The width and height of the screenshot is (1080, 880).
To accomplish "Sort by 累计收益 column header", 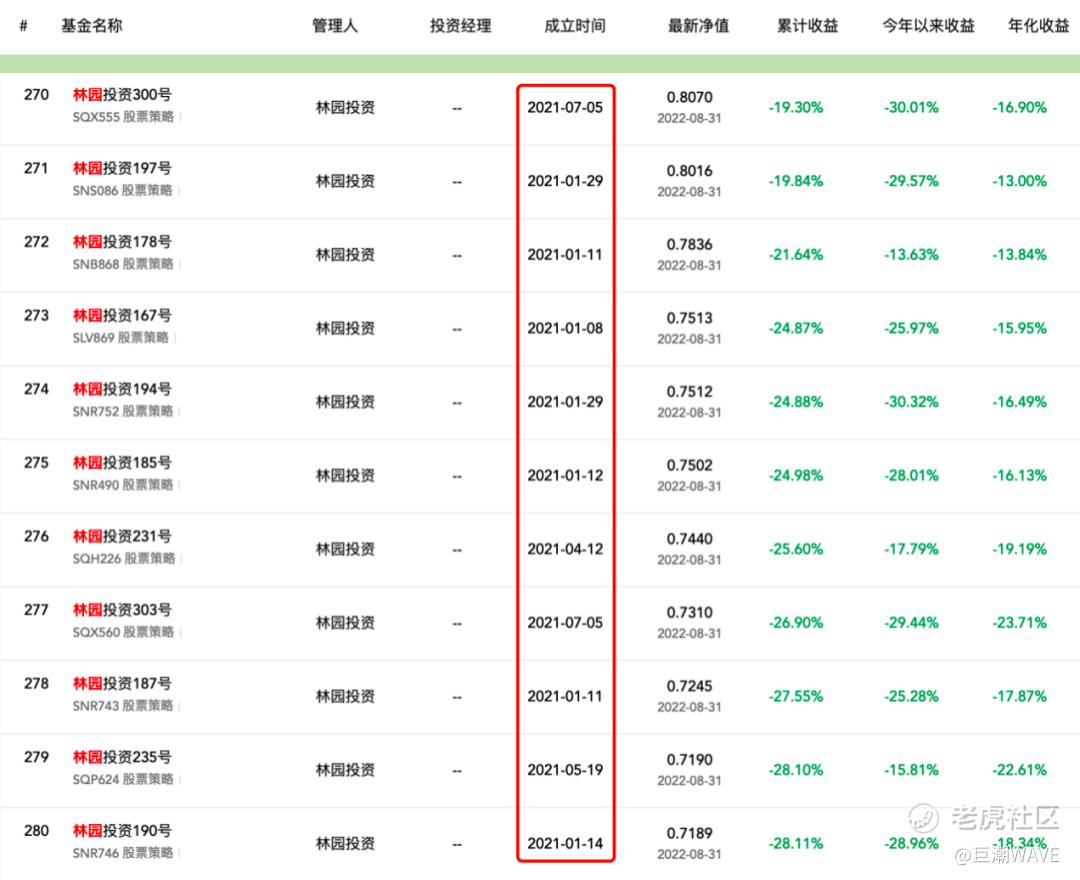I will coord(807,26).
